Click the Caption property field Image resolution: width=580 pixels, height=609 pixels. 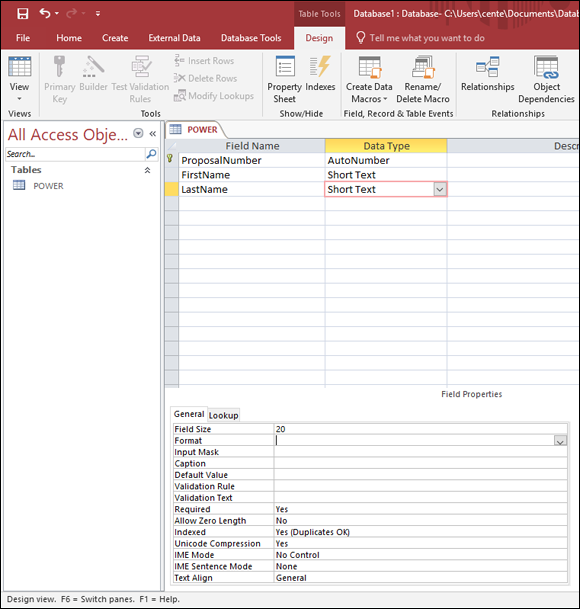point(421,463)
